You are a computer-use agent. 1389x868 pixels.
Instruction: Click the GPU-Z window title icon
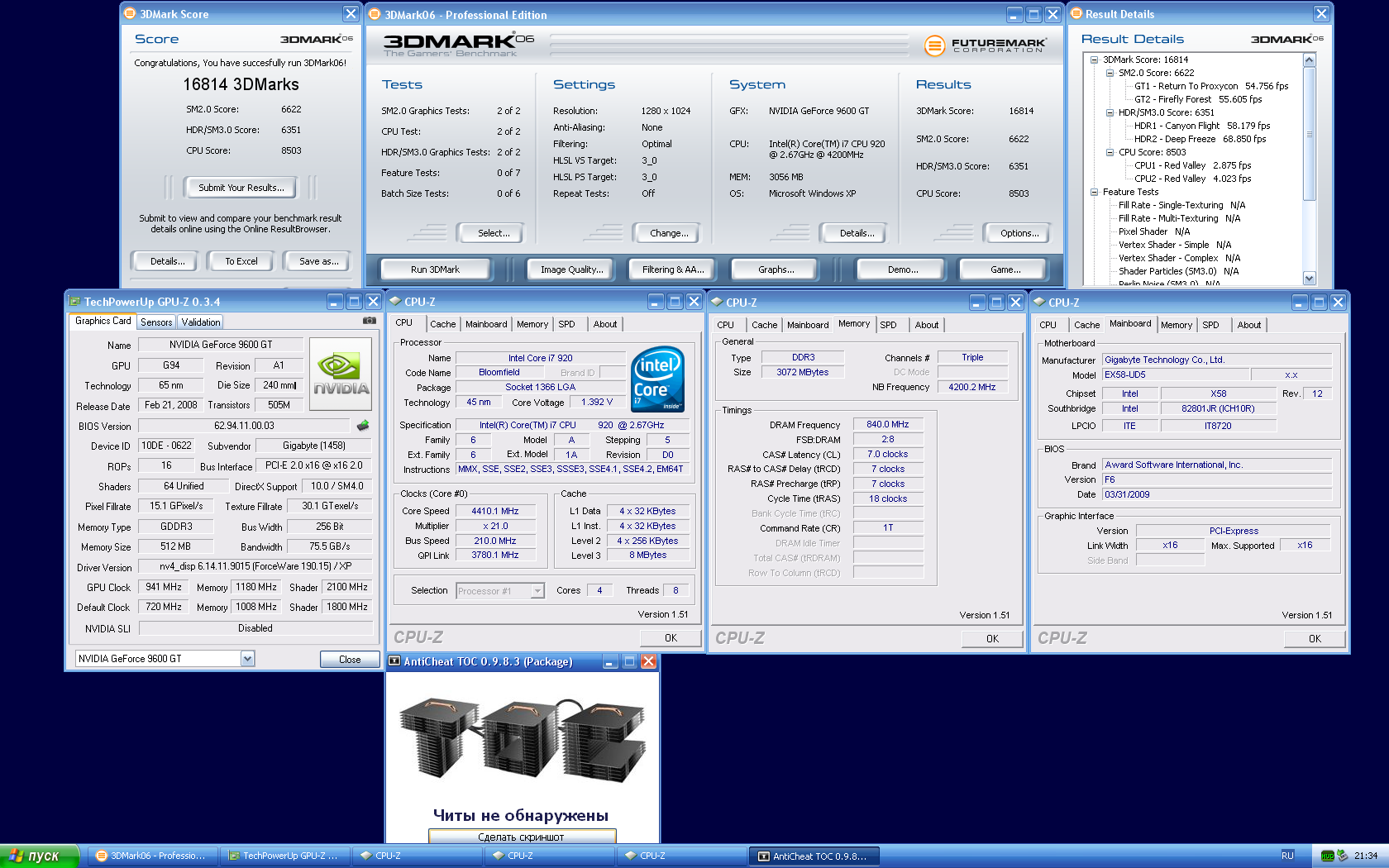[75, 302]
